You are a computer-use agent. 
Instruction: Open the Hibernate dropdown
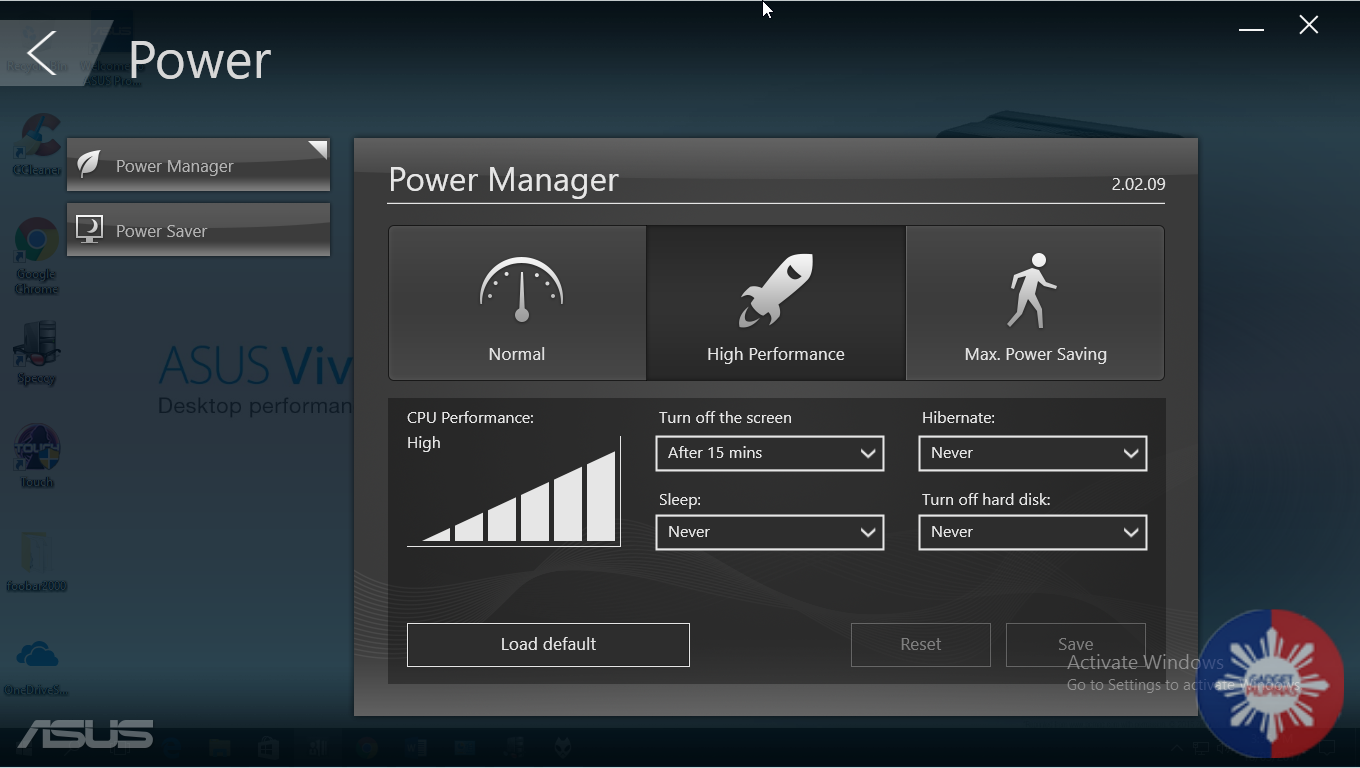pos(1033,453)
